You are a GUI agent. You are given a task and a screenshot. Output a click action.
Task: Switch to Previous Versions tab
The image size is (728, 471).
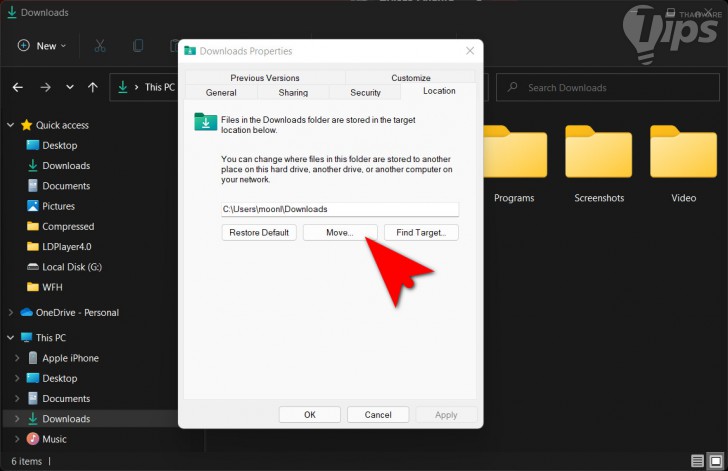(x=265, y=78)
